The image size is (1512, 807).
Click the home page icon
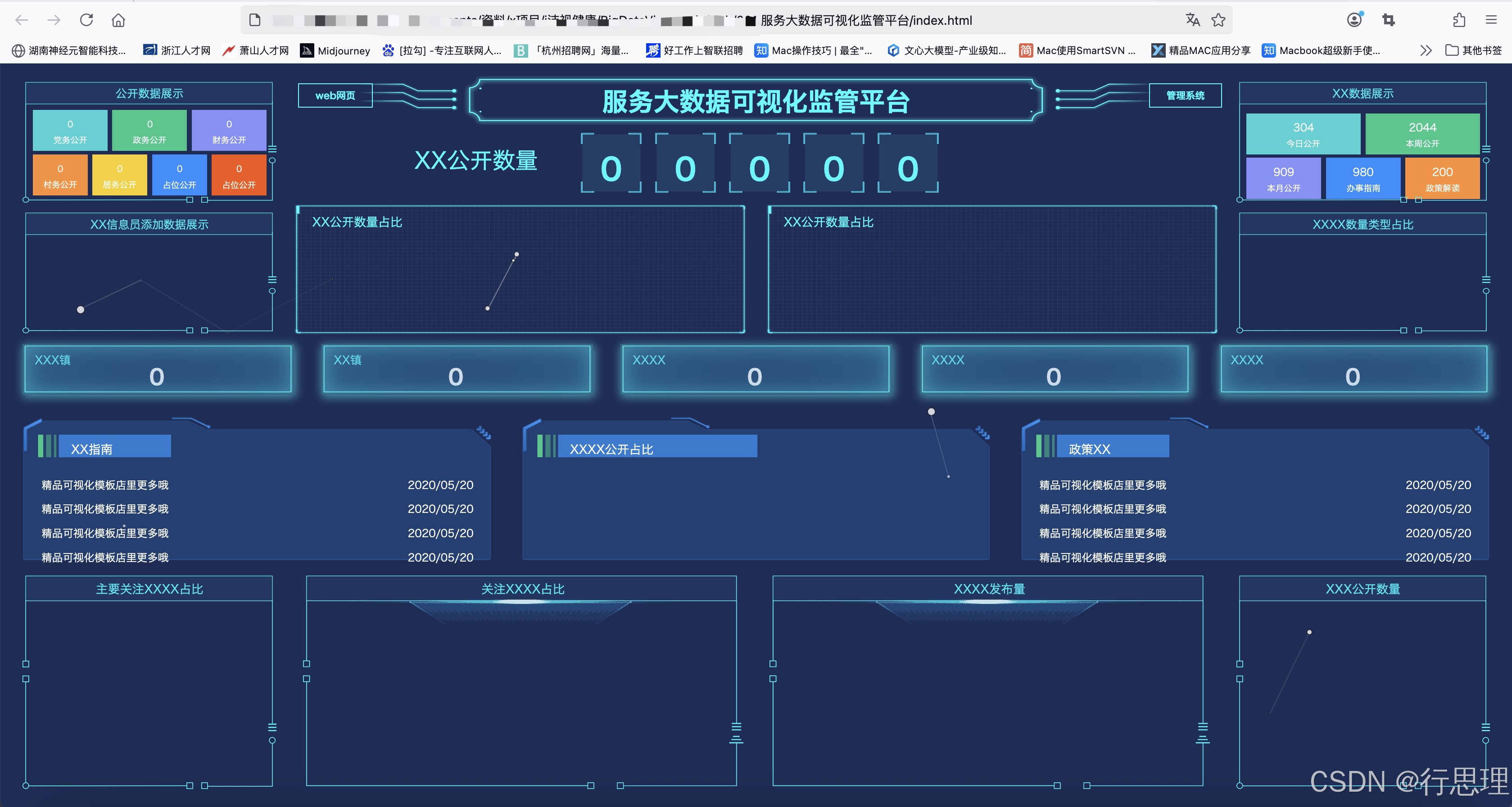click(118, 20)
